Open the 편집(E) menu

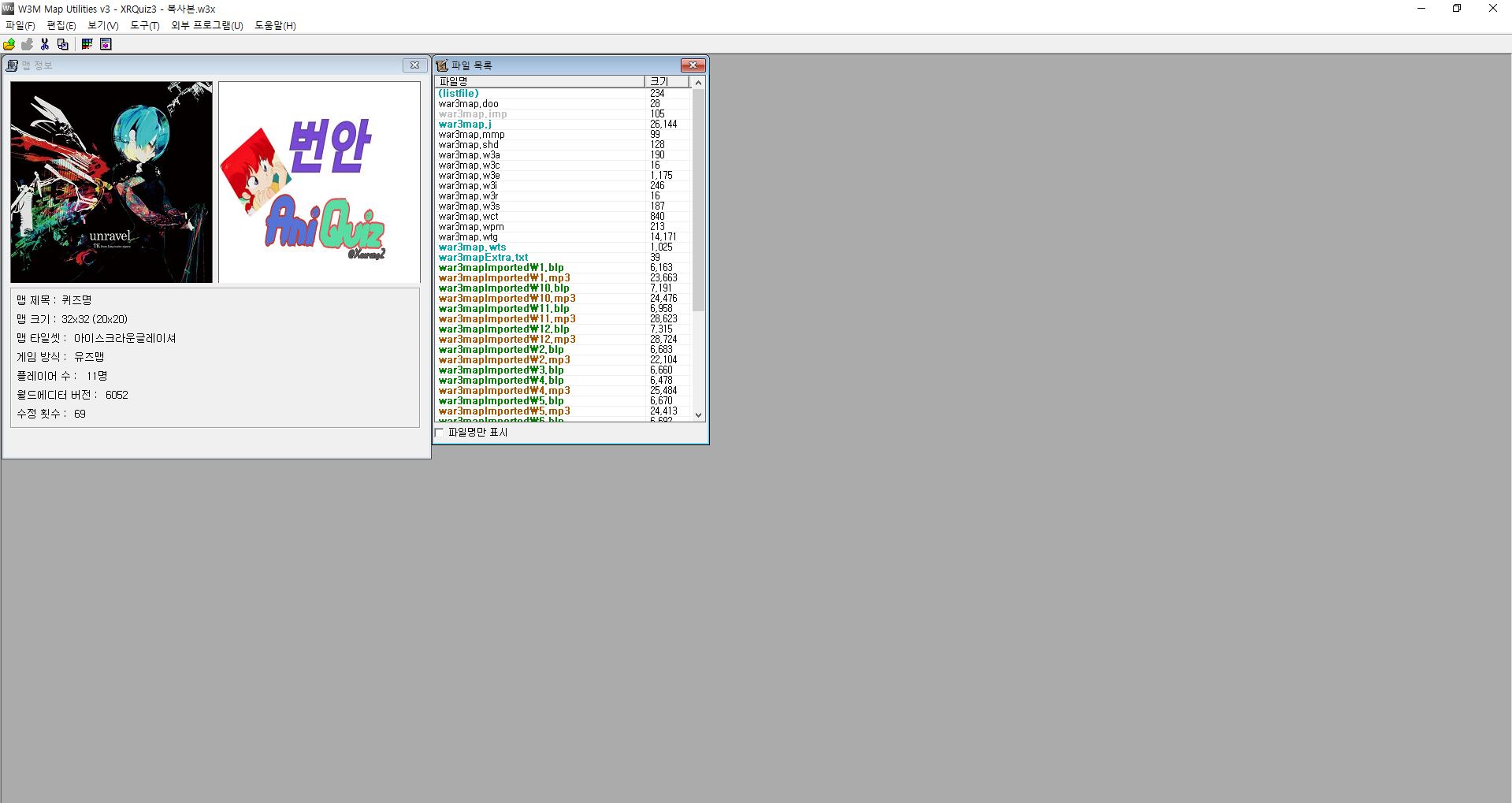[x=61, y=25]
